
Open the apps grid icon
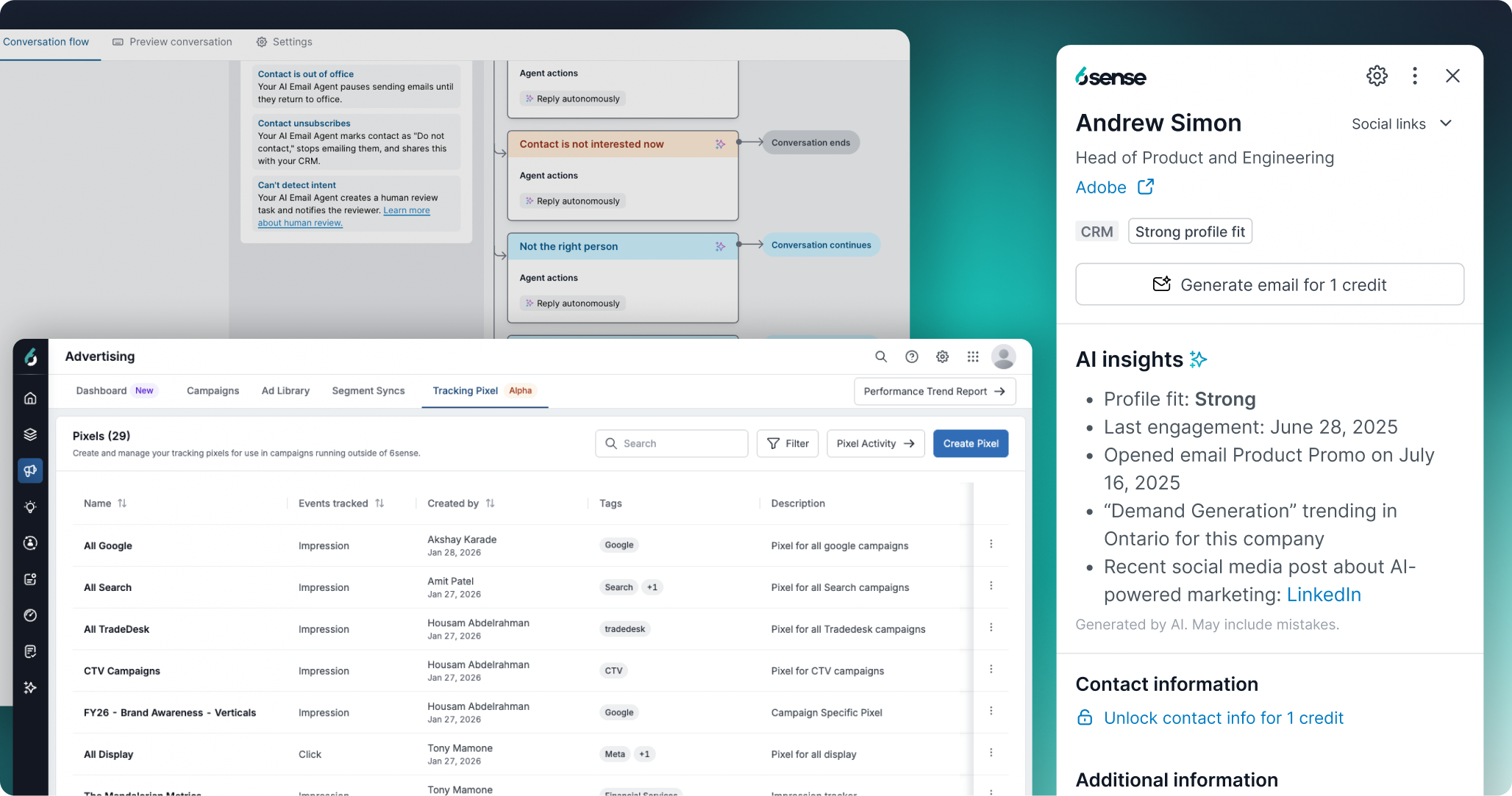click(973, 356)
